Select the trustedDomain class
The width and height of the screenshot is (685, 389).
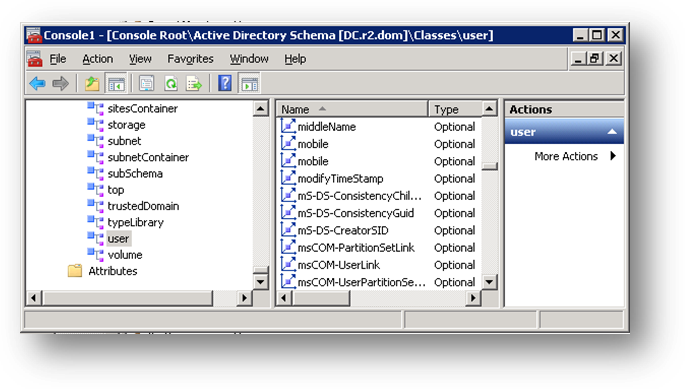point(143,206)
